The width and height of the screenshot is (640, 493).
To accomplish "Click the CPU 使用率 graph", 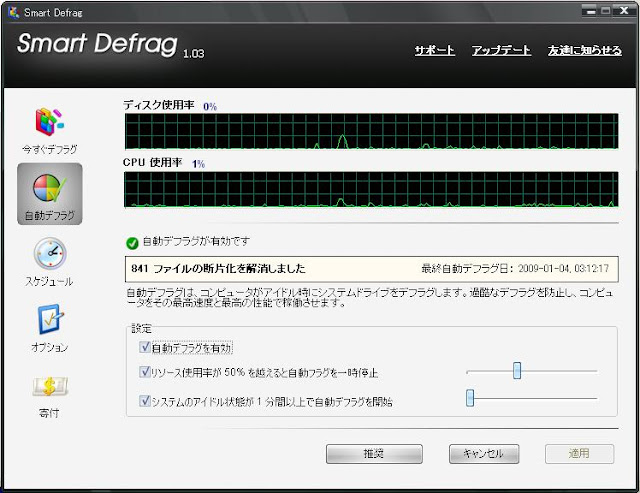I will (371, 189).
